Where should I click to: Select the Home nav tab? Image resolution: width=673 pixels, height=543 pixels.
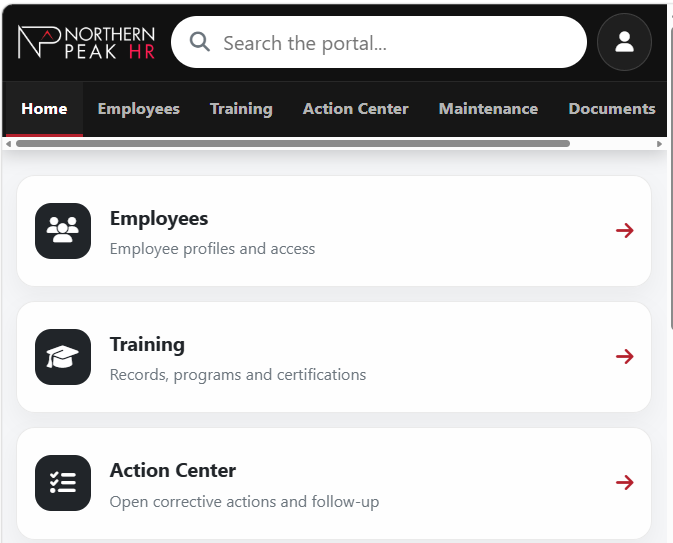[x=44, y=109]
